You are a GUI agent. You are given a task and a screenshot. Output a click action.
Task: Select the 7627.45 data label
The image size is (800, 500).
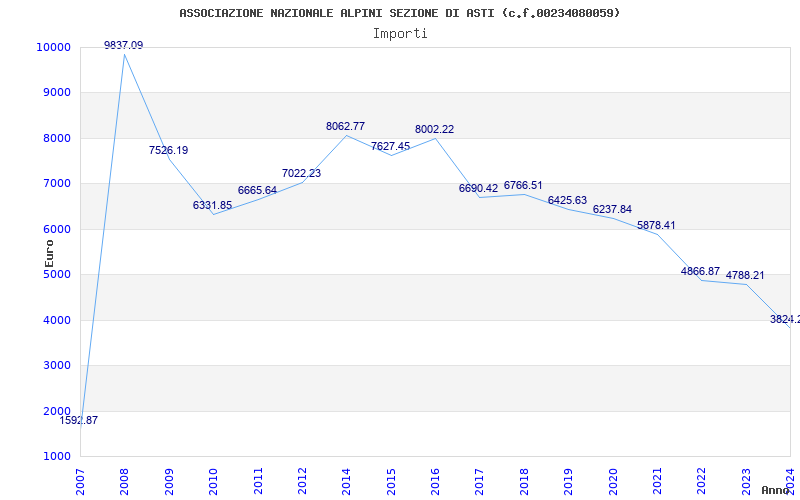tap(390, 146)
